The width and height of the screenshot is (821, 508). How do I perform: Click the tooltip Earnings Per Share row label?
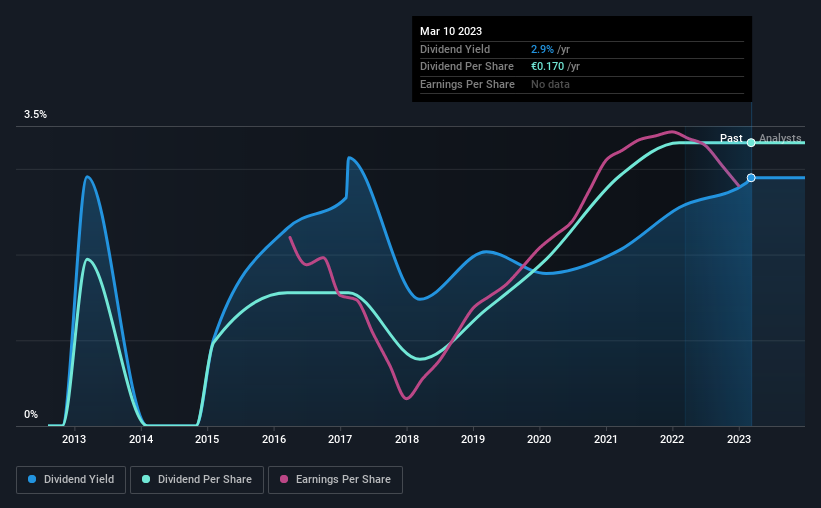[x=467, y=84]
